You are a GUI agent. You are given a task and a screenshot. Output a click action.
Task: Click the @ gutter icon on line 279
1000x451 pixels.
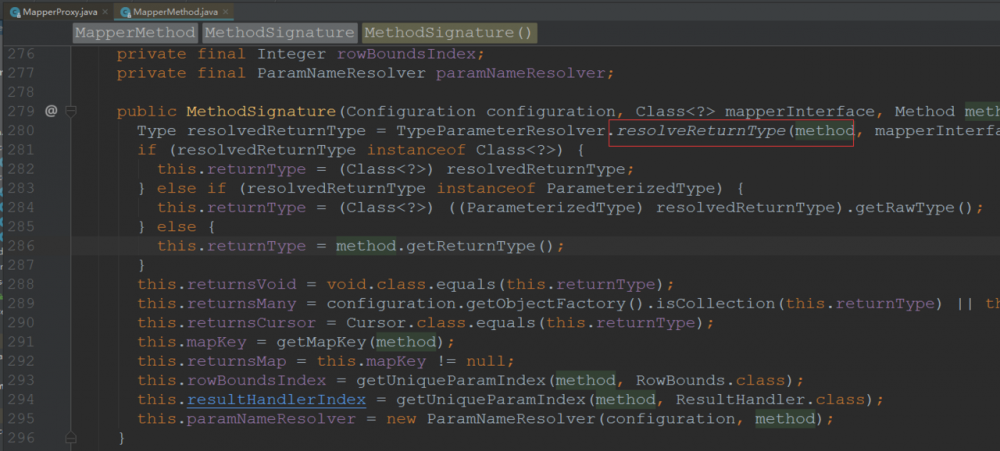51,112
